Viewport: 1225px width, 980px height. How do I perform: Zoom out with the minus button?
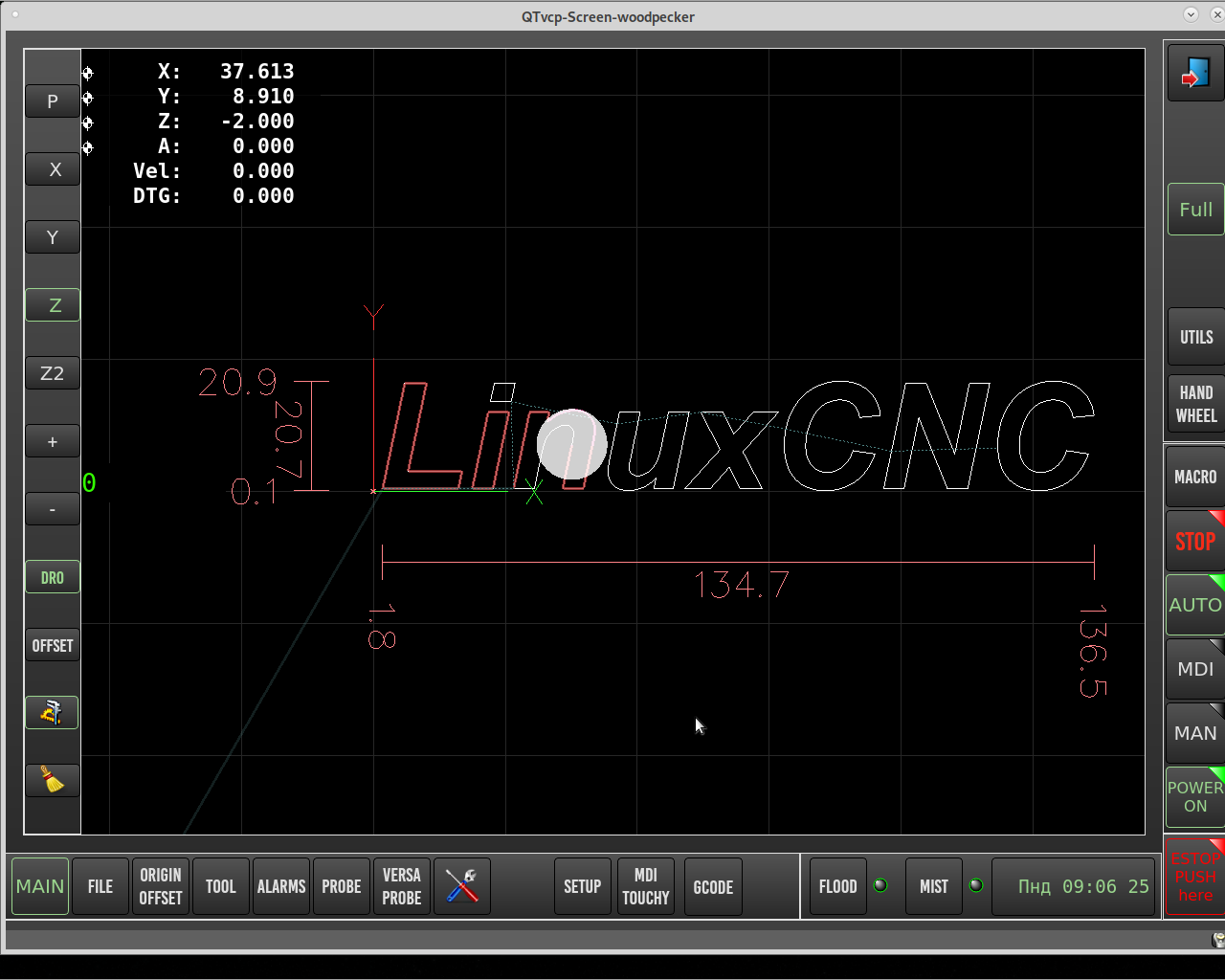pos(53,509)
